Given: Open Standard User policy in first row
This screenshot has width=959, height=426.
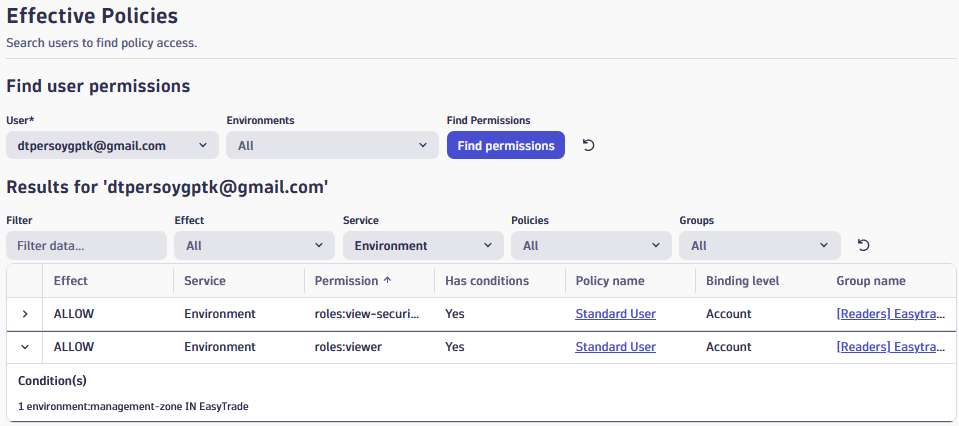Looking at the screenshot, I should [x=615, y=314].
